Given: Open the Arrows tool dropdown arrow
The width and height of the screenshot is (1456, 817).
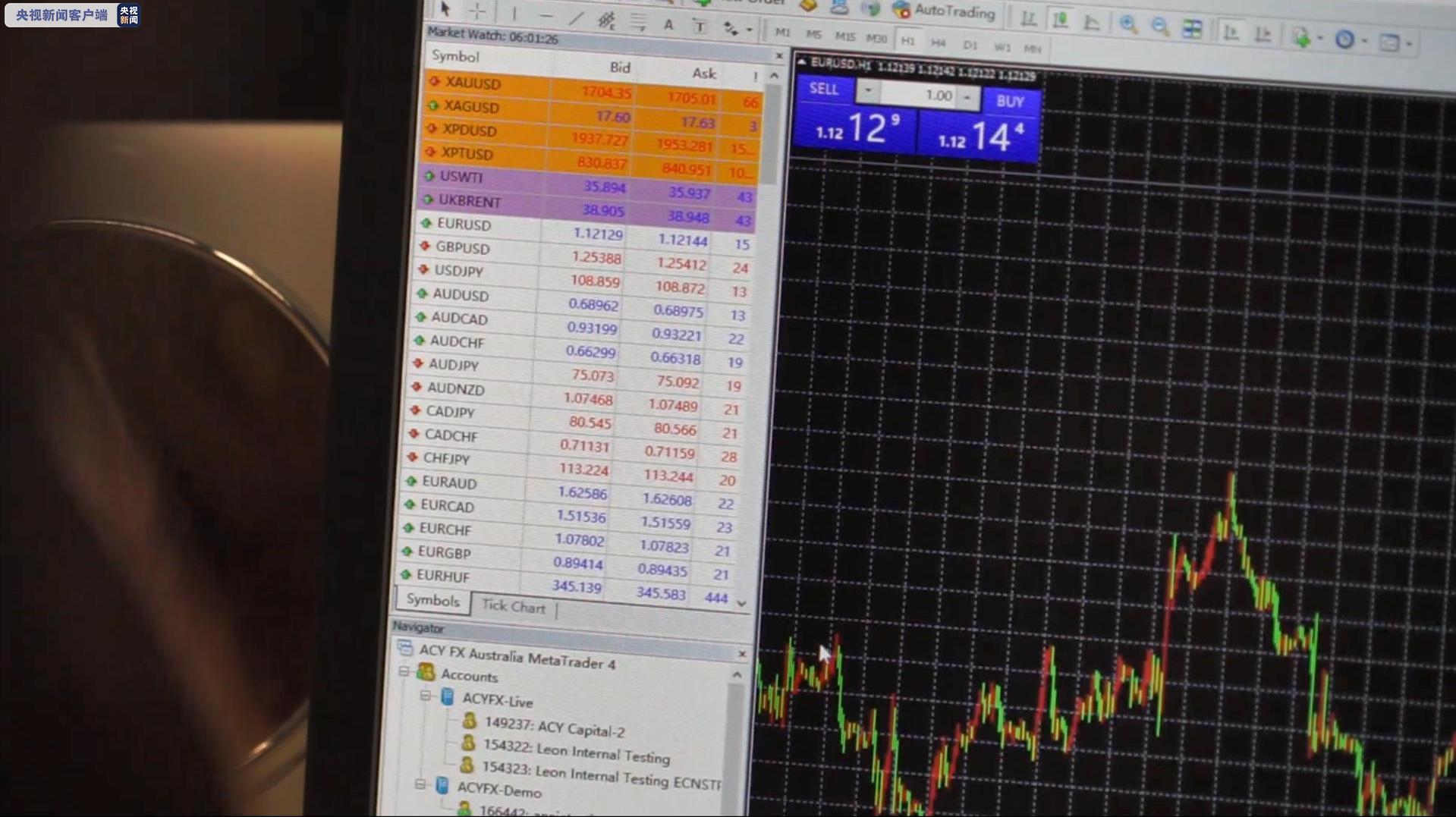Looking at the screenshot, I should coord(749,30).
